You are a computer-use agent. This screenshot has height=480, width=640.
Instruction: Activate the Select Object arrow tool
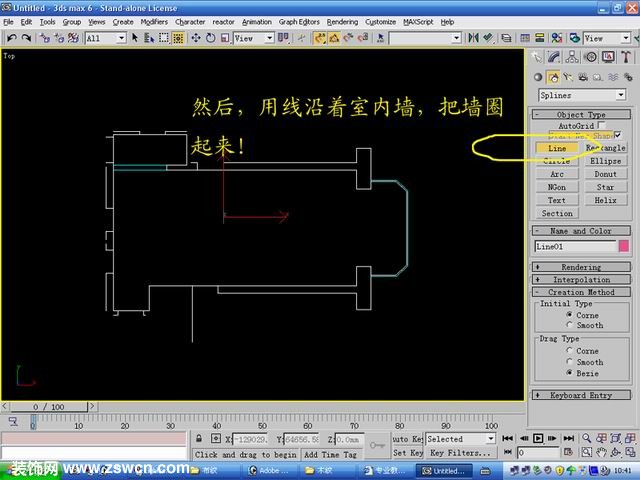(135, 38)
